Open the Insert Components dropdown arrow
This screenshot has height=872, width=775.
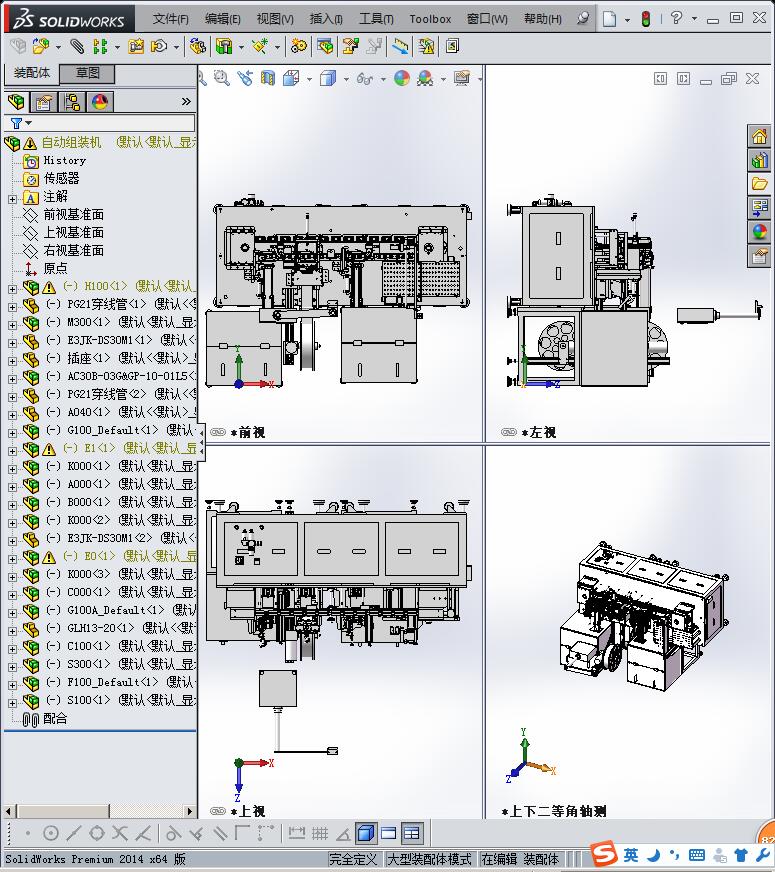(x=58, y=47)
